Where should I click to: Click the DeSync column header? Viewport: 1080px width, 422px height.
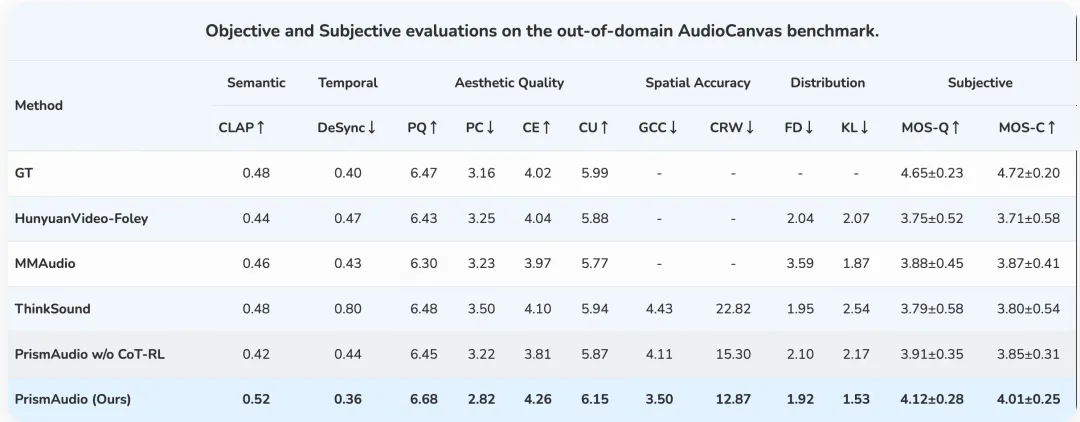pyautogui.click(x=347, y=128)
